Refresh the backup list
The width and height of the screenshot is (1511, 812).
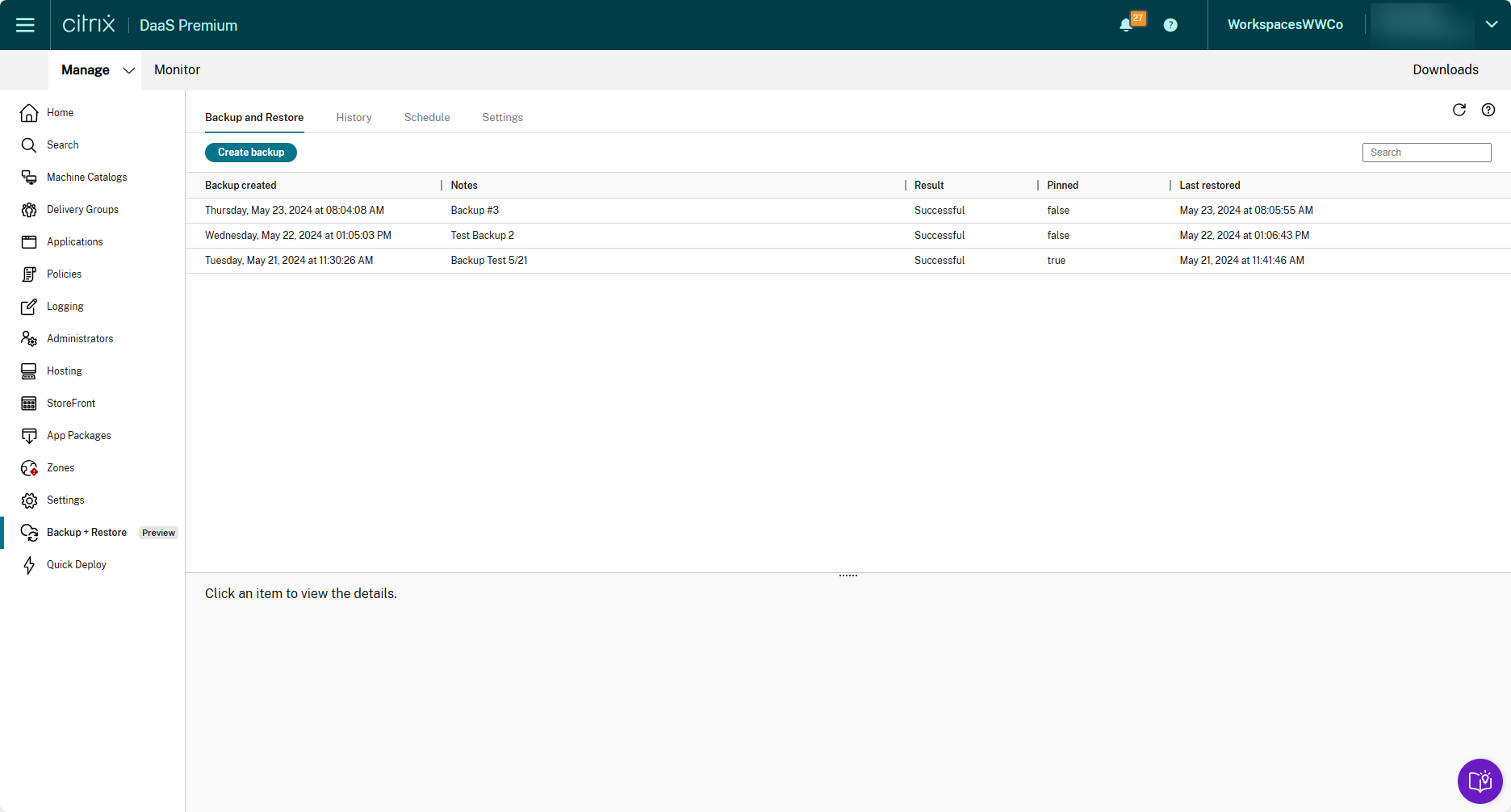(x=1459, y=110)
